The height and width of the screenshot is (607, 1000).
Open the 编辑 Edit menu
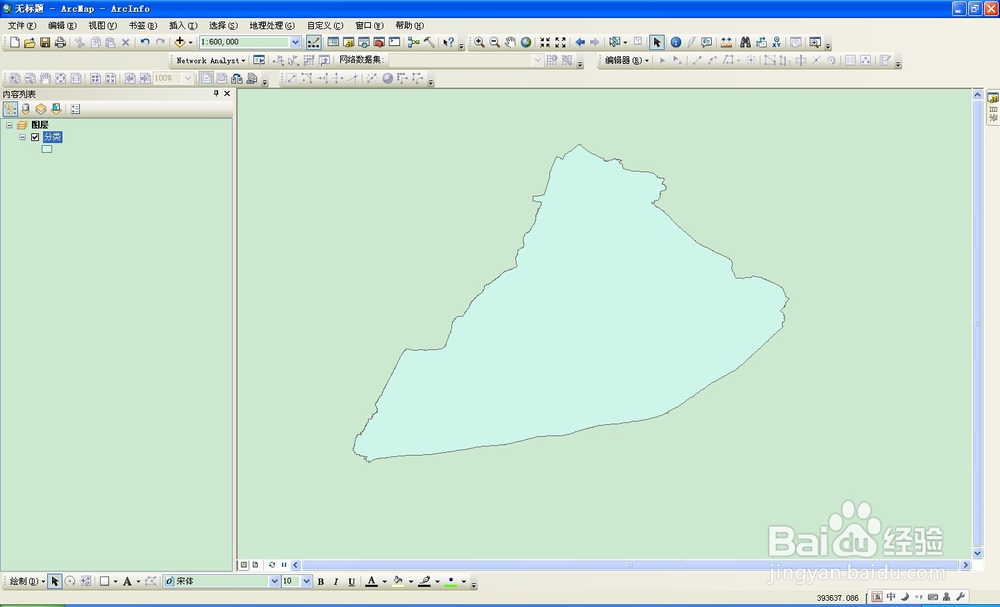62,26
